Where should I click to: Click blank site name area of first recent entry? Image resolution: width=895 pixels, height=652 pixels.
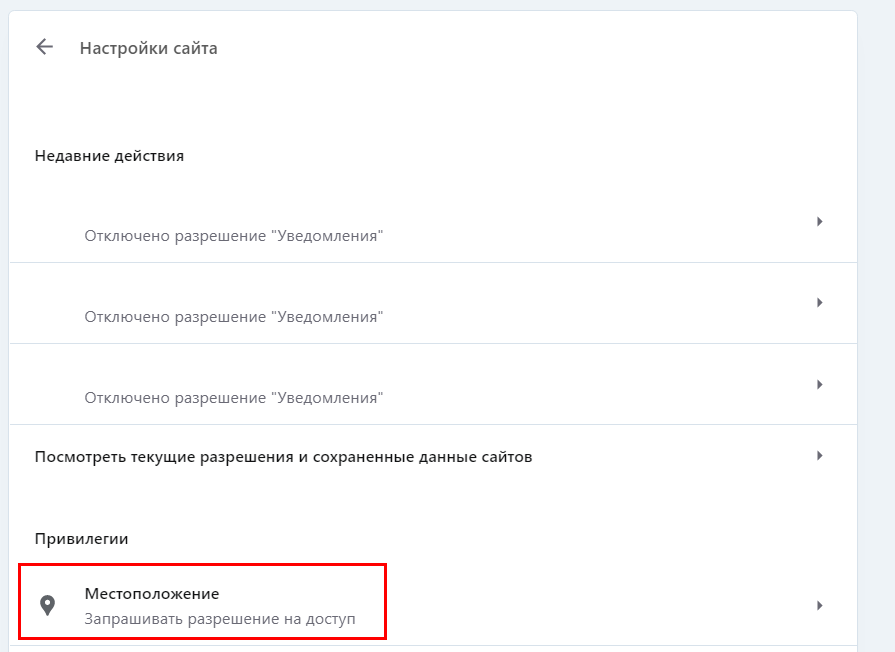(x=234, y=212)
